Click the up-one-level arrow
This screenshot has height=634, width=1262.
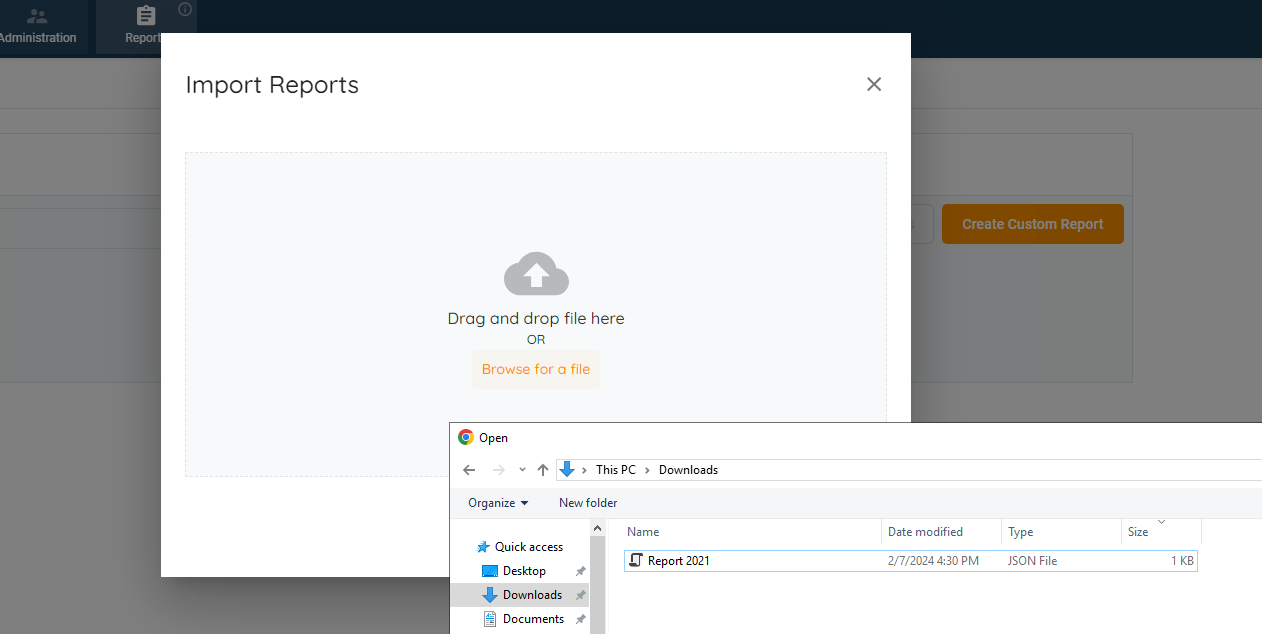[543, 470]
